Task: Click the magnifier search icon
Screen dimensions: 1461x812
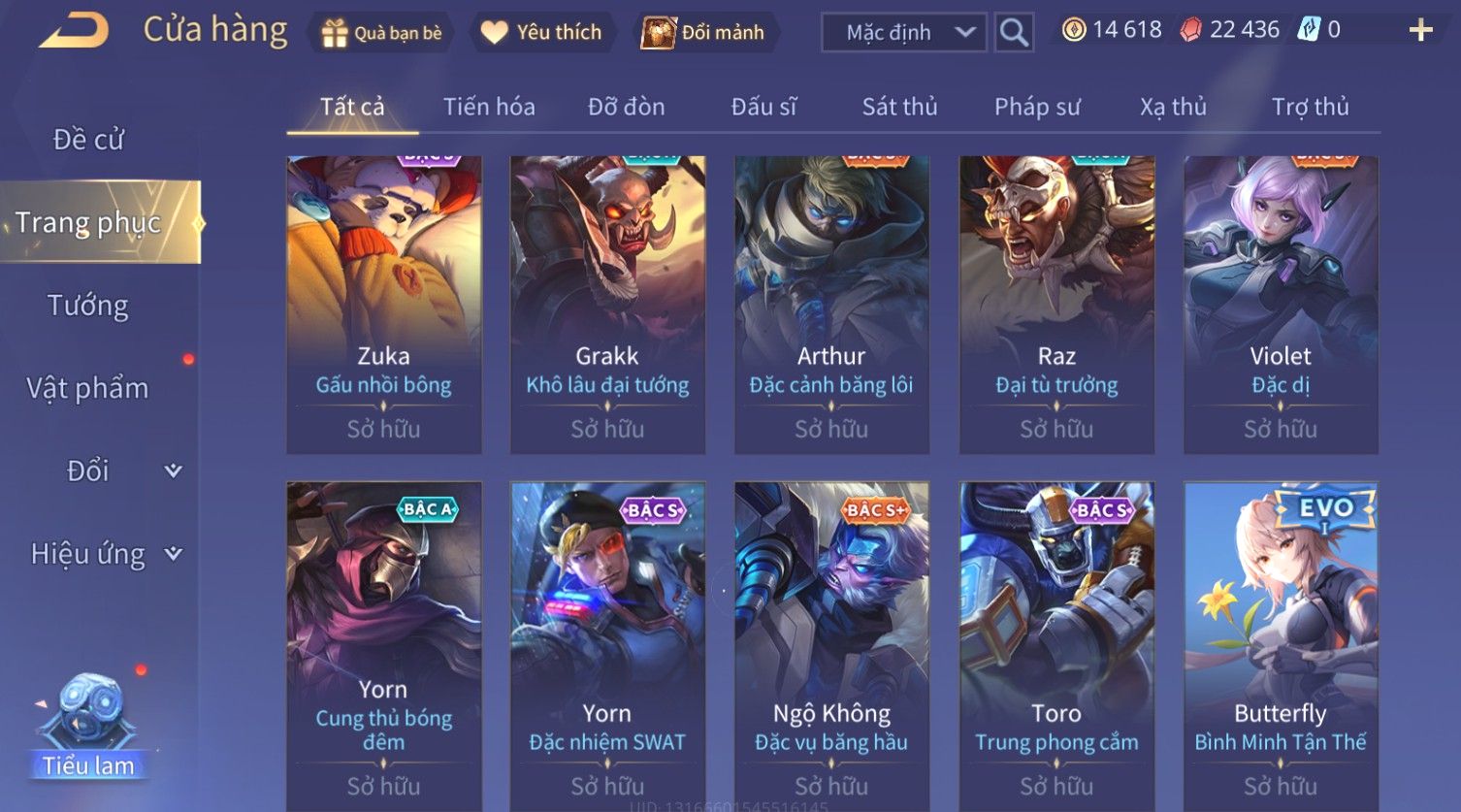Action: (x=1014, y=33)
